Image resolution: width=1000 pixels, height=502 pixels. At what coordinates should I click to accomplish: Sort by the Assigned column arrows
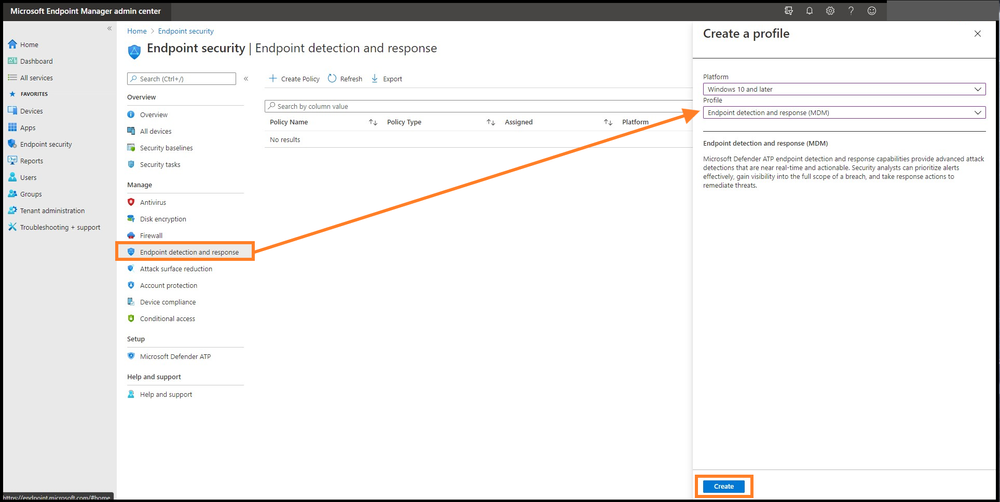click(x=608, y=122)
